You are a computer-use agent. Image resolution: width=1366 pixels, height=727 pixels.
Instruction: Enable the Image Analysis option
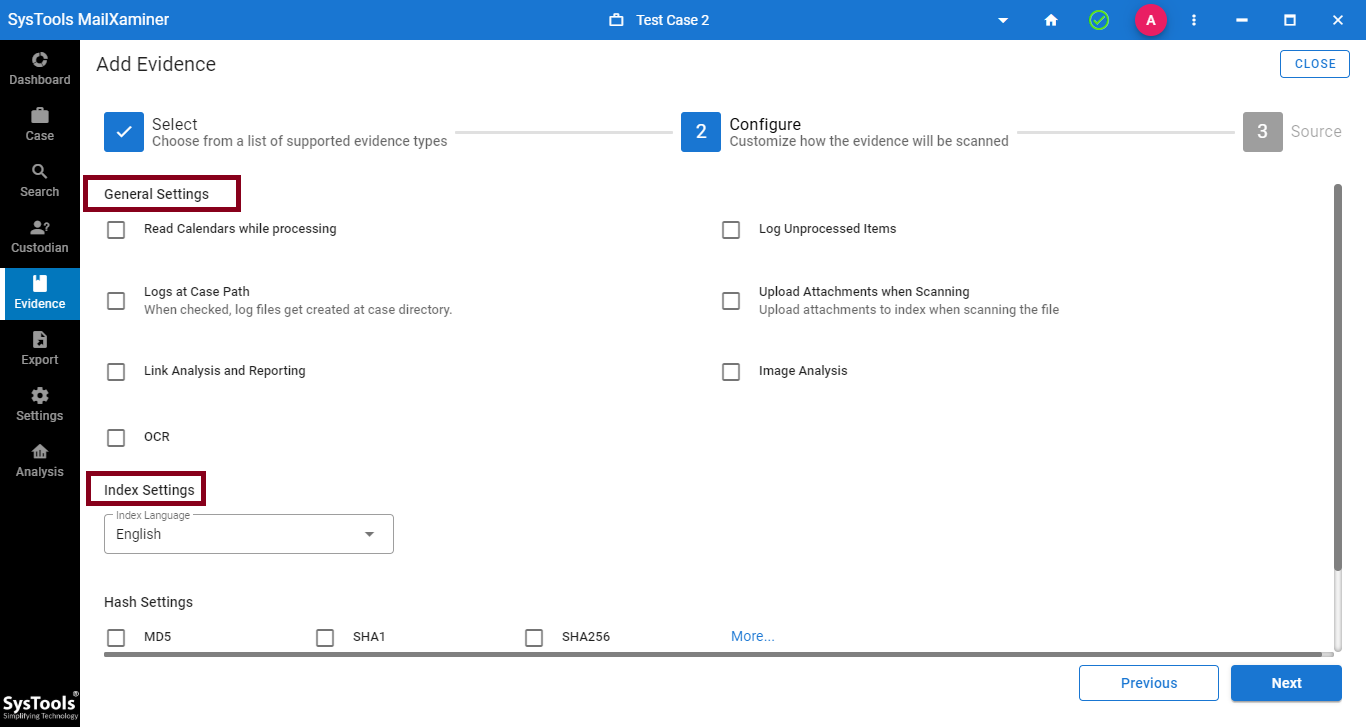tap(731, 372)
